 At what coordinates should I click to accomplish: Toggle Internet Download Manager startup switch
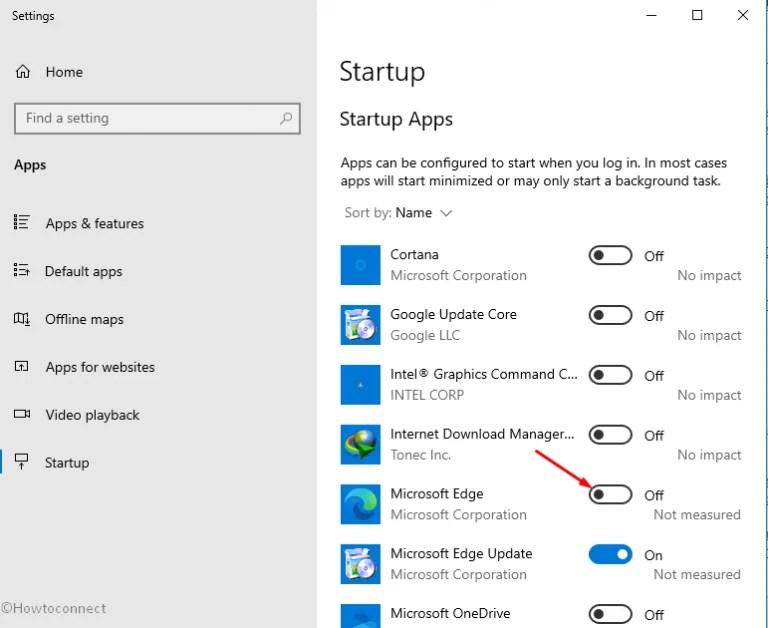(610, 435)
